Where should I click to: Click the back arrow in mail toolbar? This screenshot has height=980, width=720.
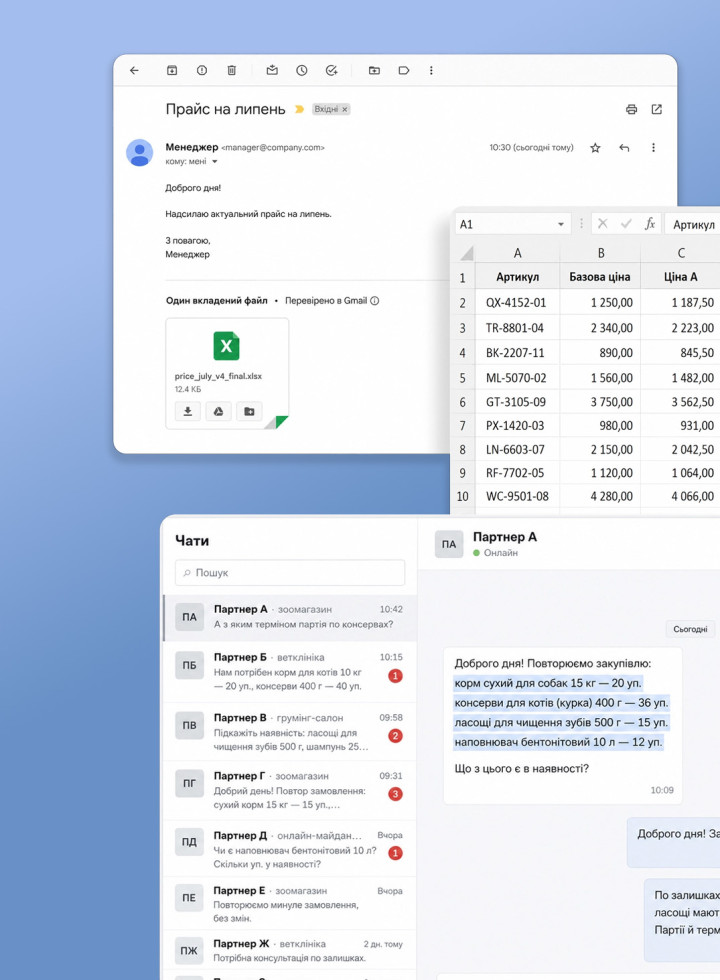(x=134, y=71)
